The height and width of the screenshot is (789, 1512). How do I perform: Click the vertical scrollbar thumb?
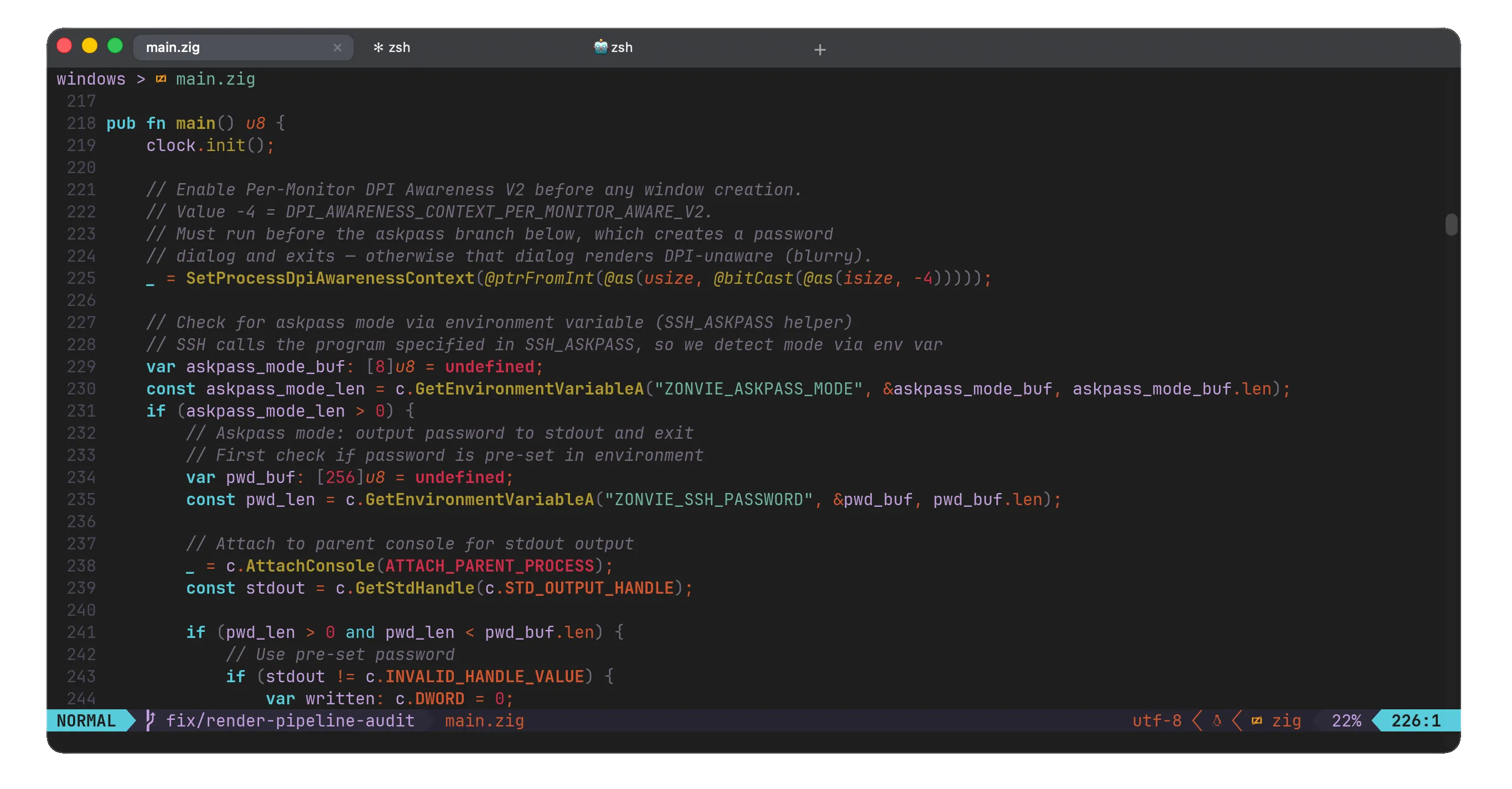1451,225
